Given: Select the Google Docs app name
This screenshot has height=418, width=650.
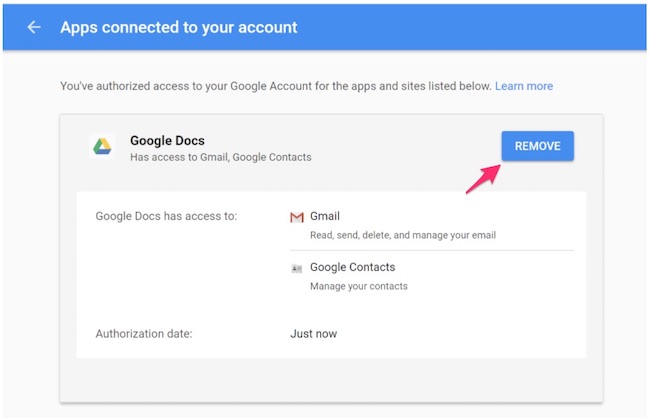Looking at the screenshot, I should coord(168,140).
